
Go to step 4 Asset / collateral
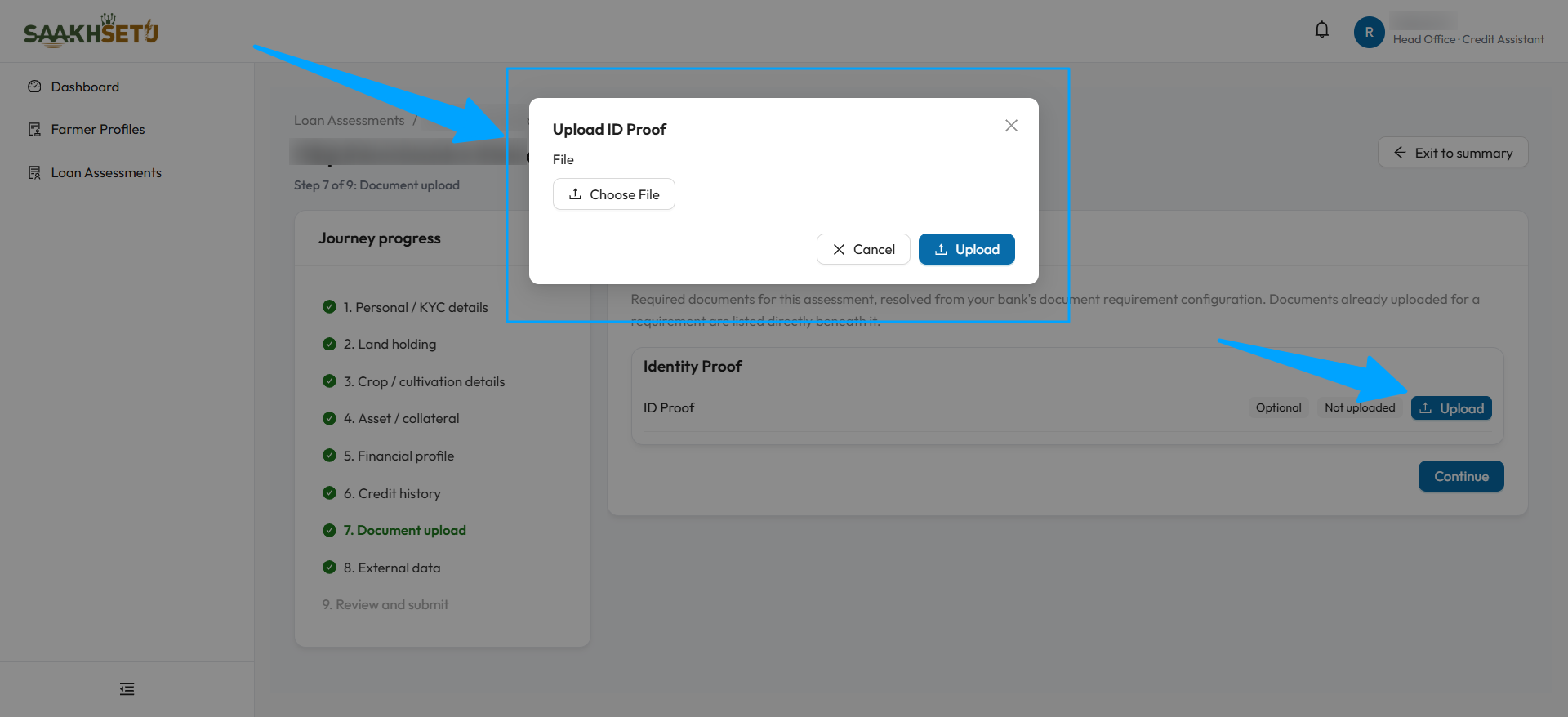tap(401, 419)
